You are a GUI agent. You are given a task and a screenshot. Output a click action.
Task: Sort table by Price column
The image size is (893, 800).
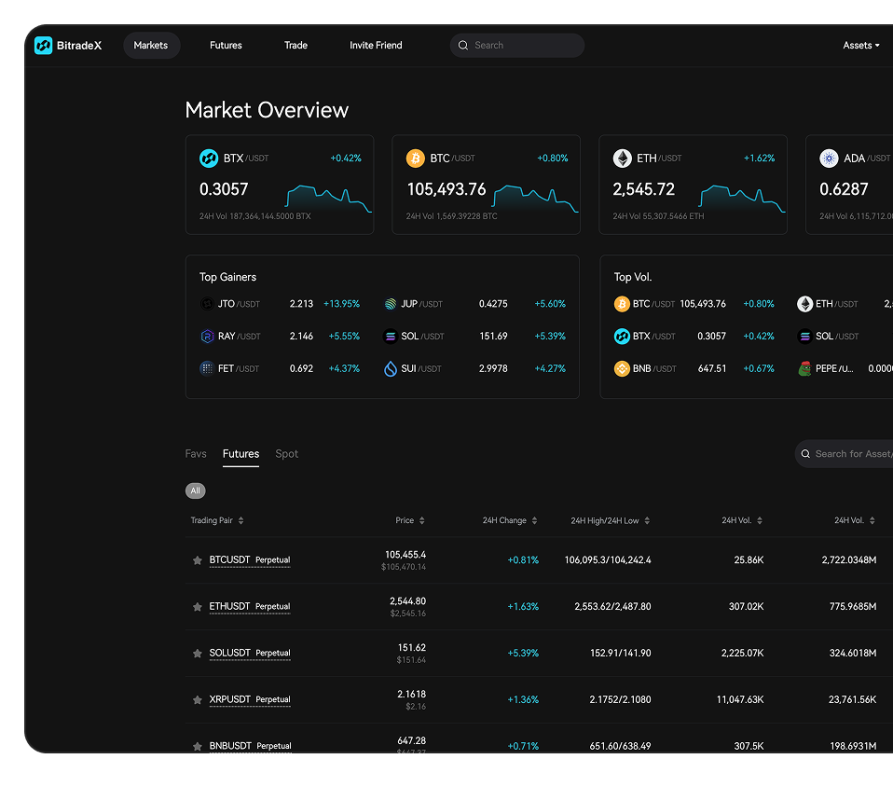410,520
